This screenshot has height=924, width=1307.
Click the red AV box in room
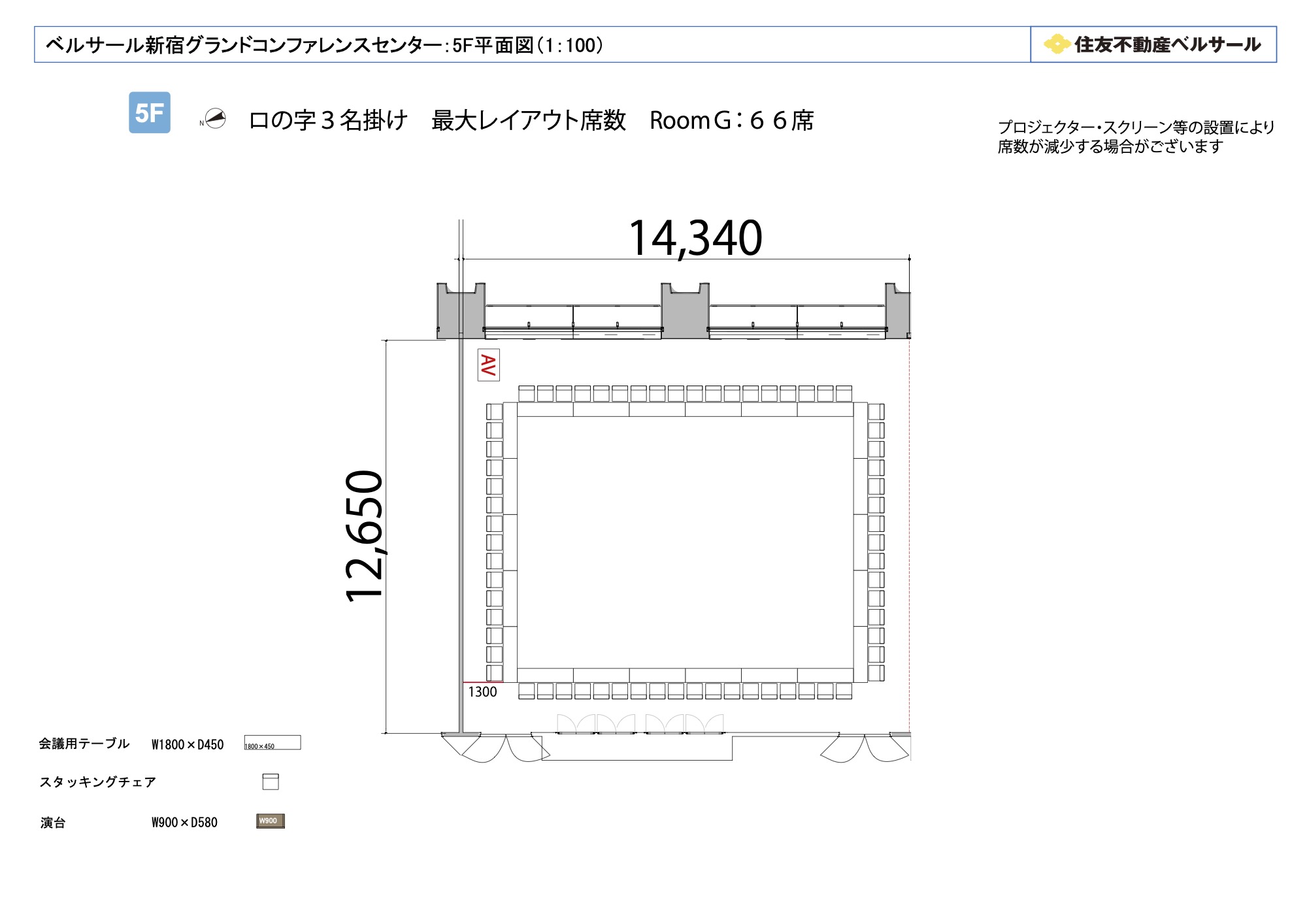tap(489, 365)
